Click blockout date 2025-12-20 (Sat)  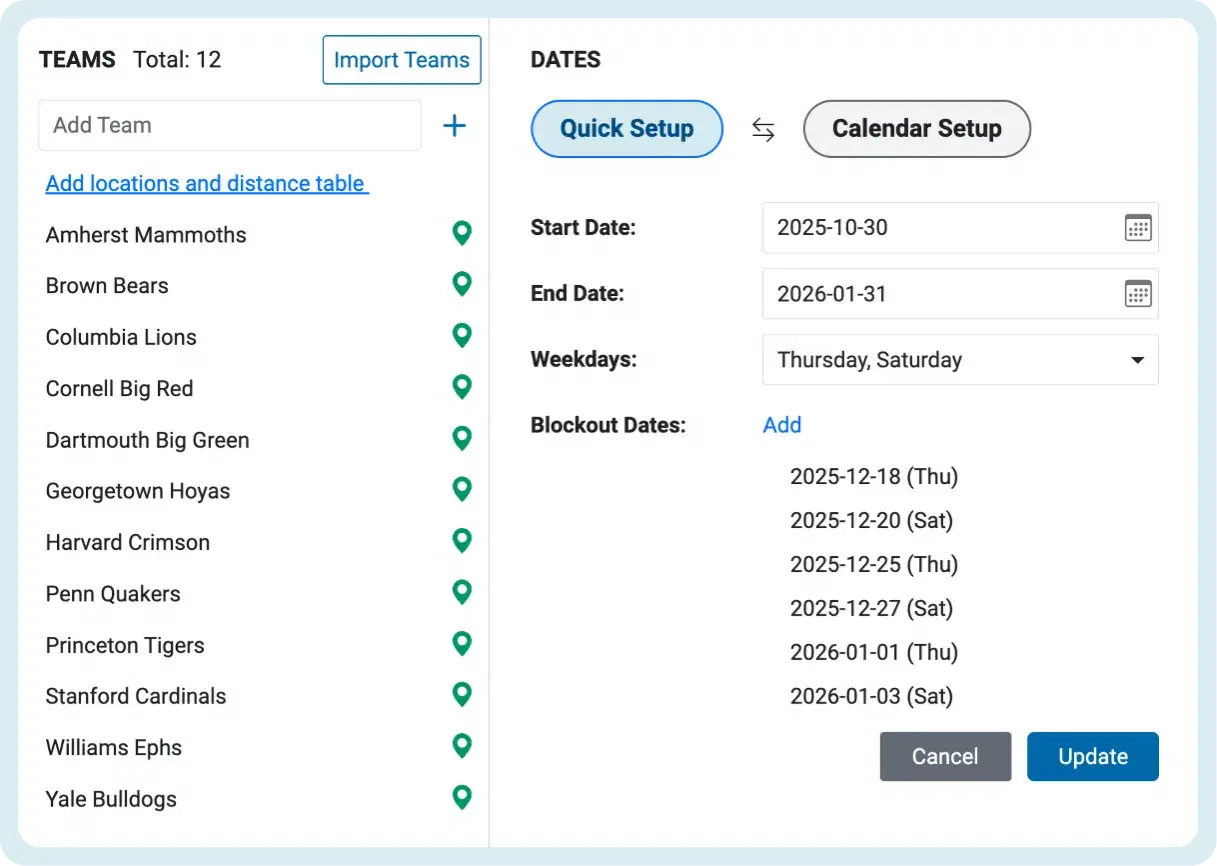point(871,520)
